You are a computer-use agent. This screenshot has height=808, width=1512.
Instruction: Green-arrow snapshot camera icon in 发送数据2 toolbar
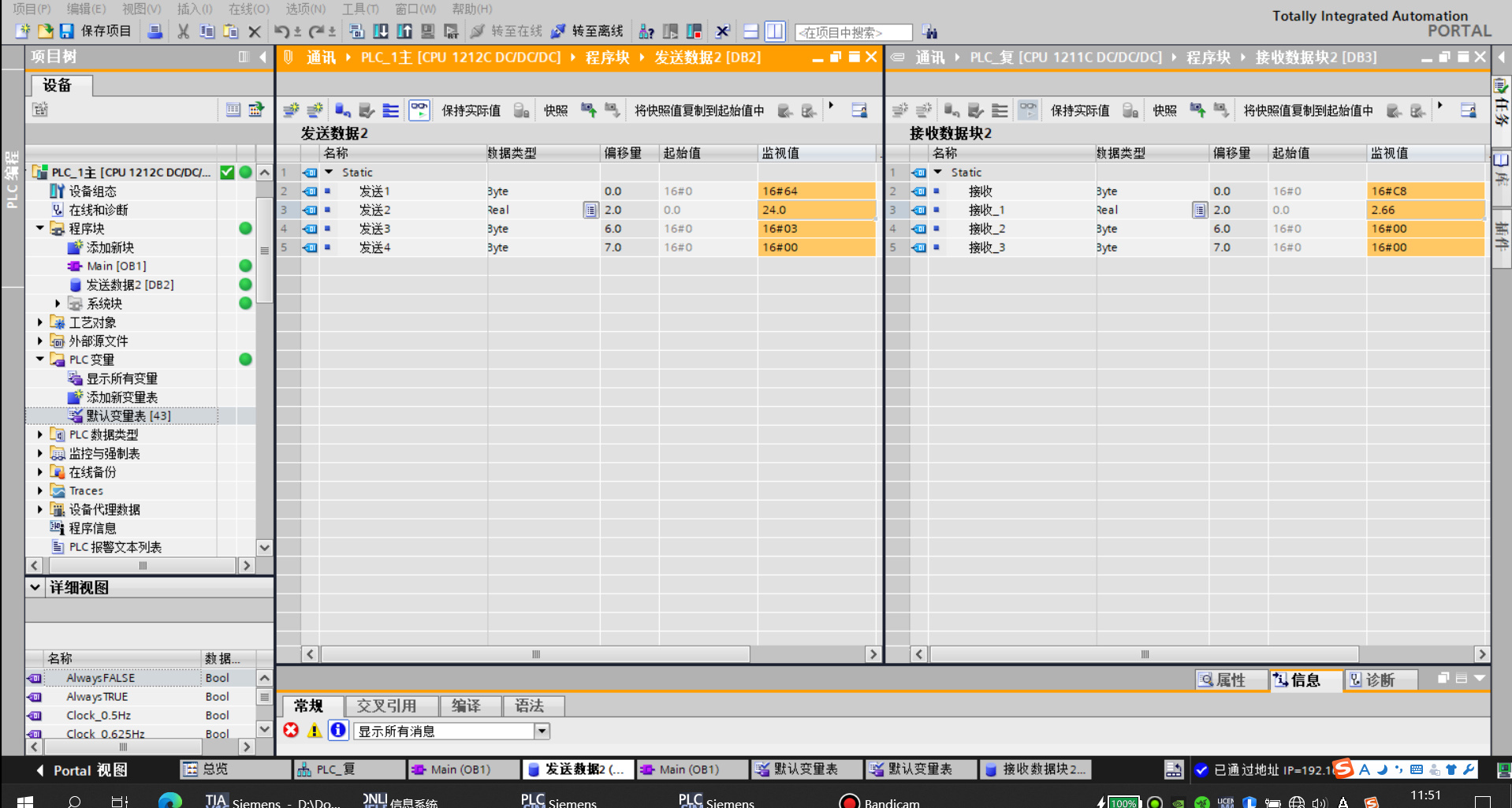[589, 110]
